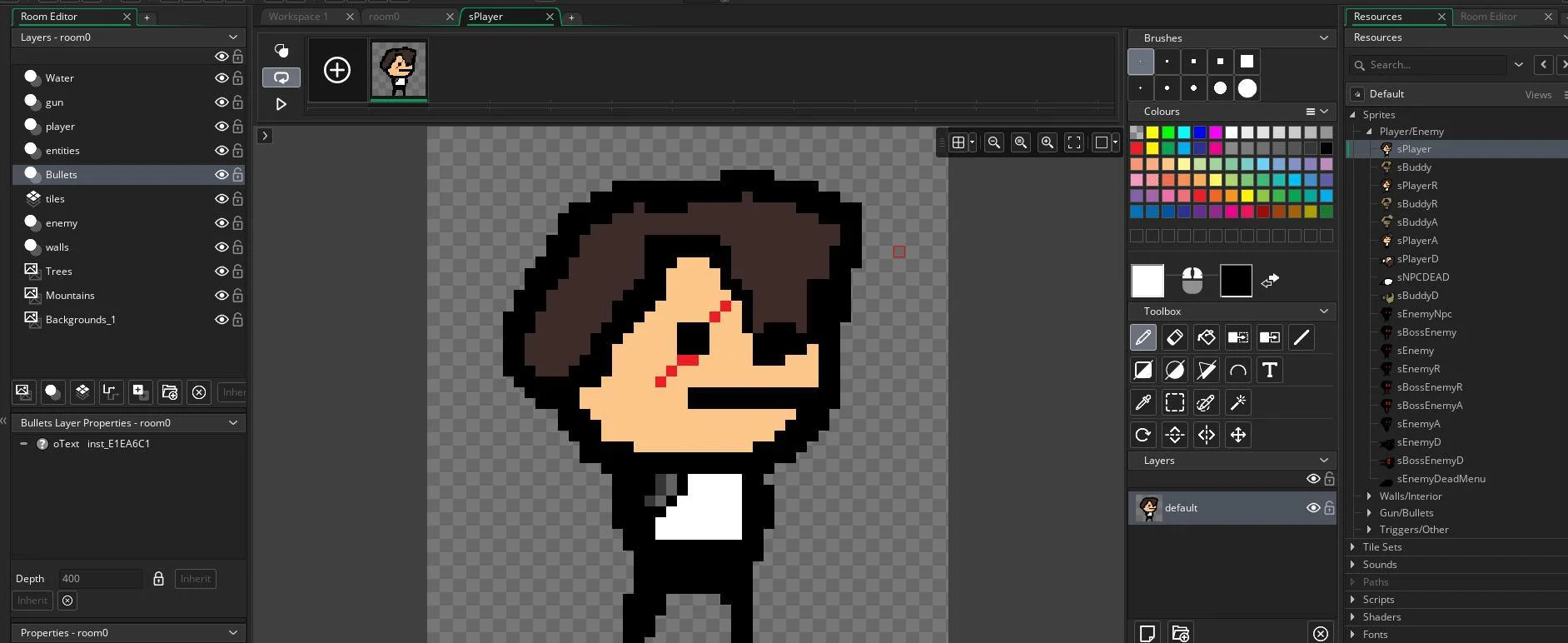
Task: Collapse the Brushes panel
Action: pyautogui.click(x=1324, y=38)
